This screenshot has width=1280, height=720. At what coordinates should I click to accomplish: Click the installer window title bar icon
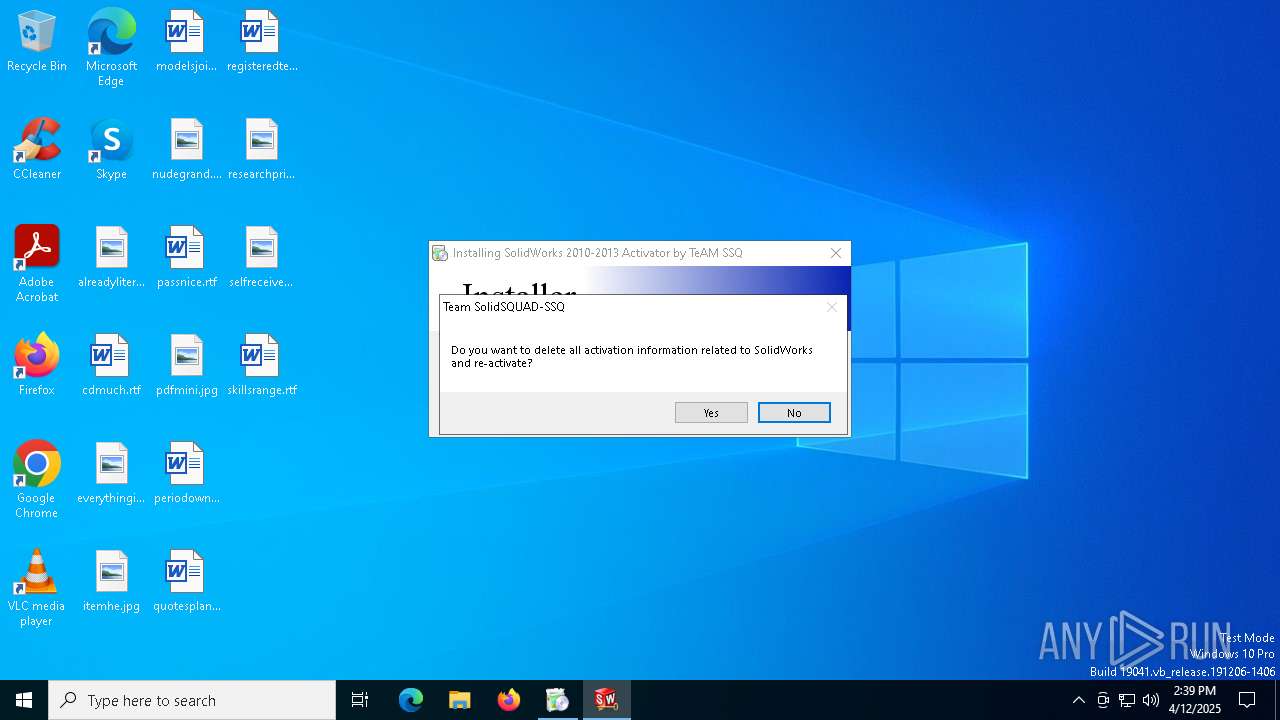point(440,253)
